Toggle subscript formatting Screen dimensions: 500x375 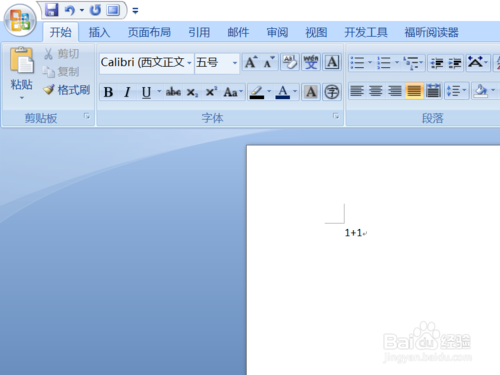tap(192, 92)
